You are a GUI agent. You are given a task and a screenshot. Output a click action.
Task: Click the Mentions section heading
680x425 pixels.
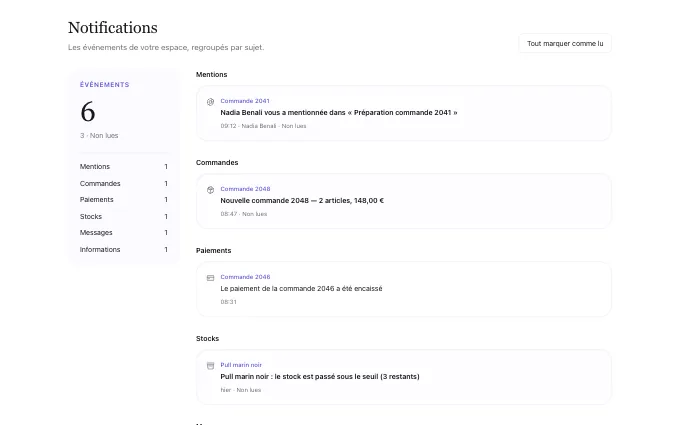[x=212, y=75]
